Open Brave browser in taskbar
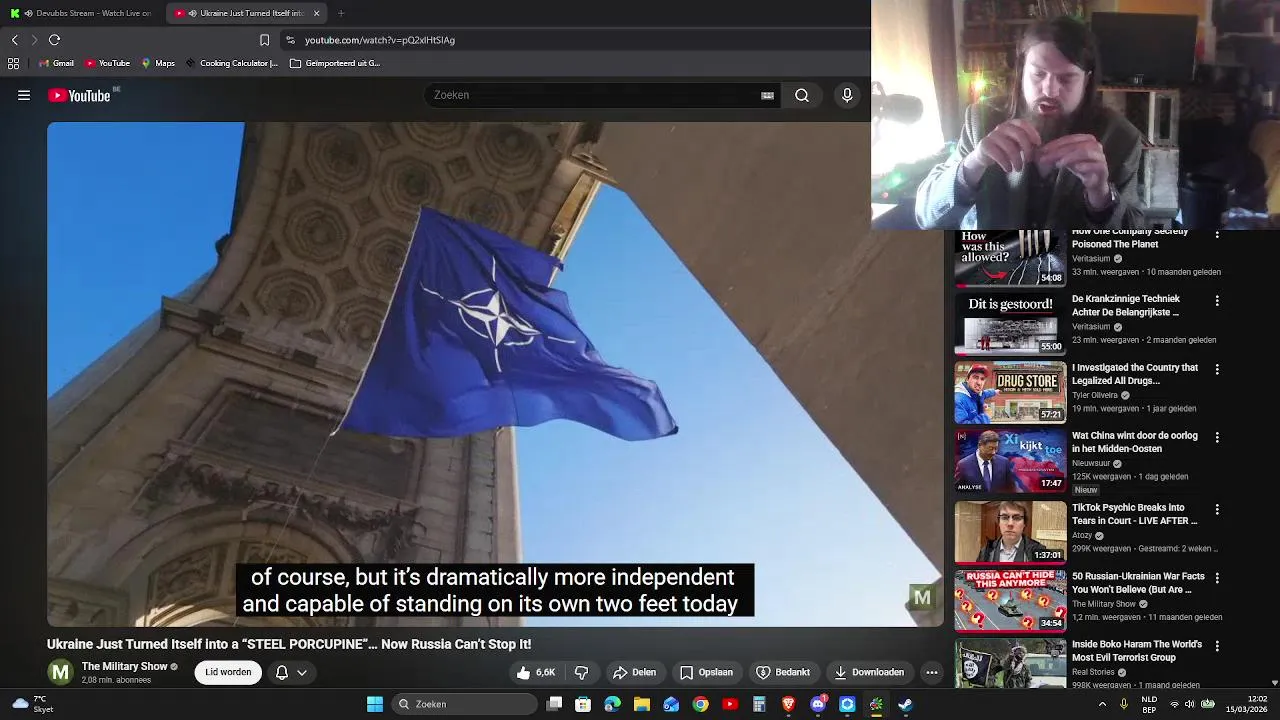The width and height of the screenshot is (1280, 720). (x=788, y=704)
